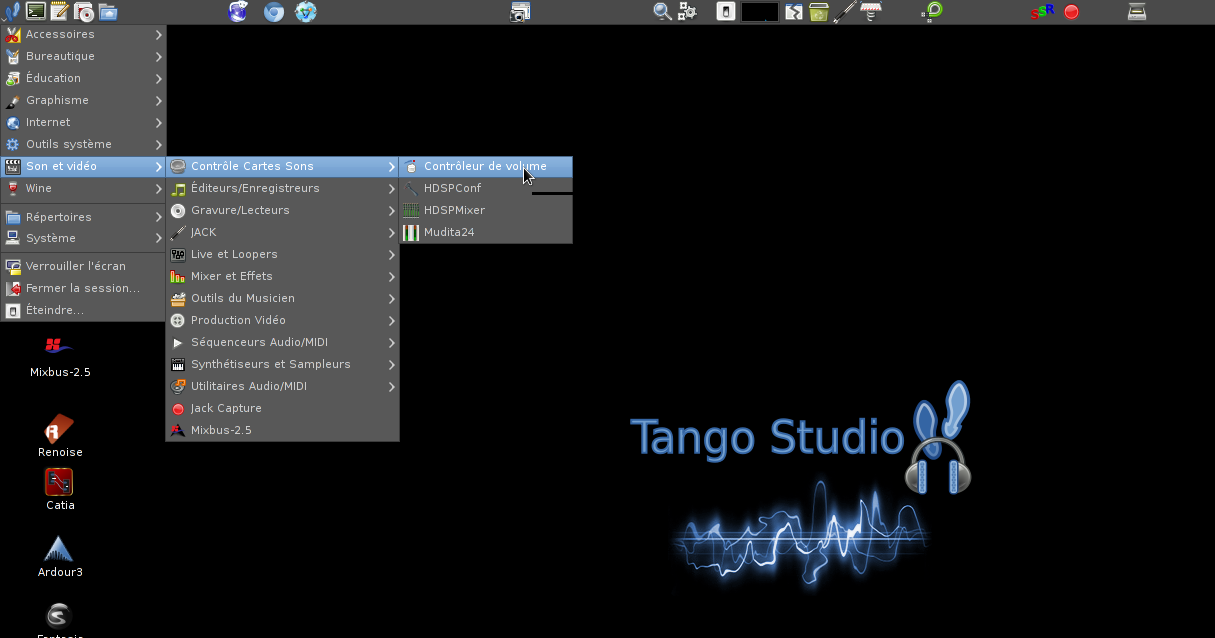Screen dimensions: 1215x638
Task: Click the magnifier search icon in panel
Action: coord(662,12)
